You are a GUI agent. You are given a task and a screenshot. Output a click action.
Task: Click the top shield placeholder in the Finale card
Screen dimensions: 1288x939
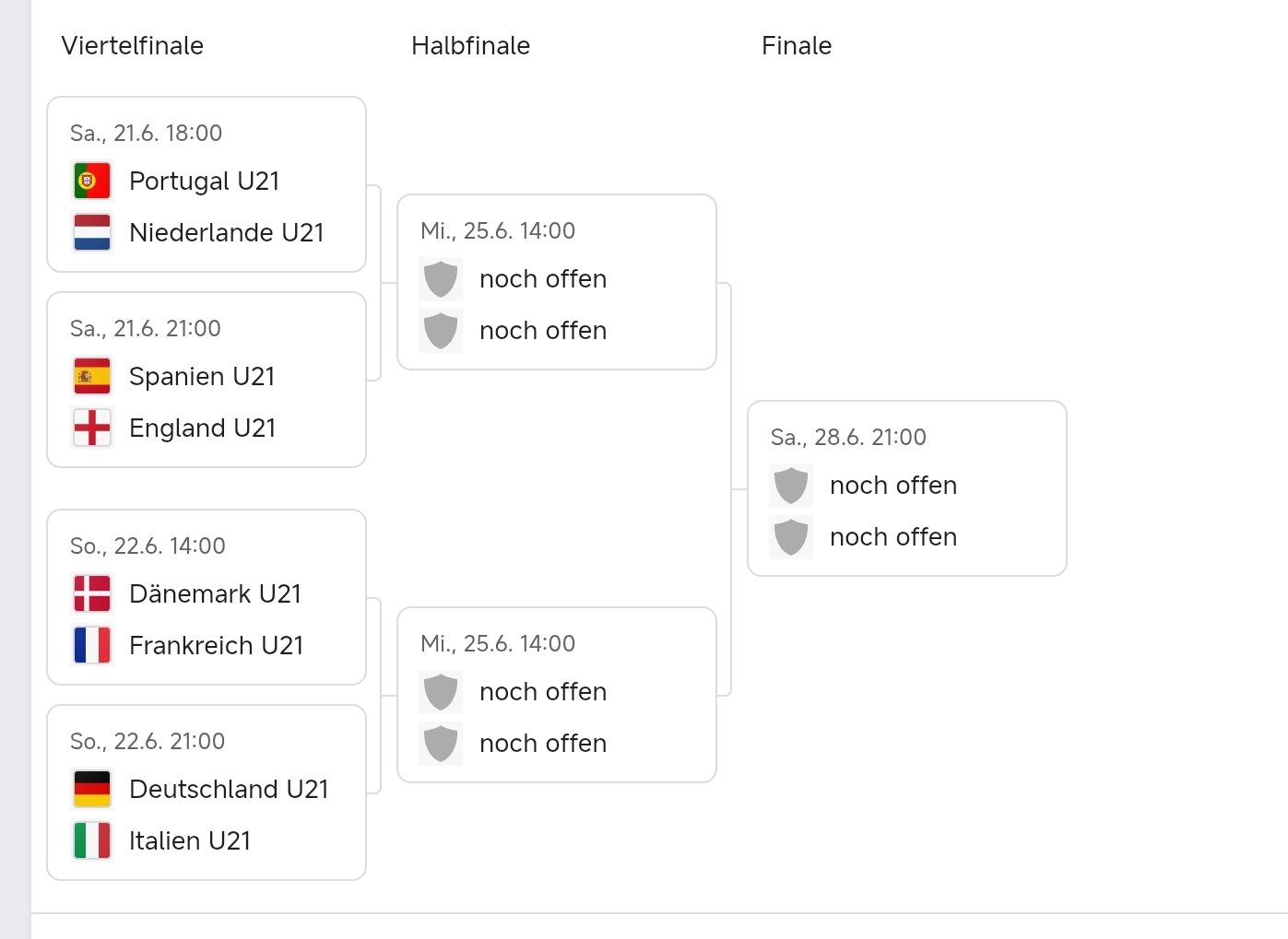coord(791,485)
